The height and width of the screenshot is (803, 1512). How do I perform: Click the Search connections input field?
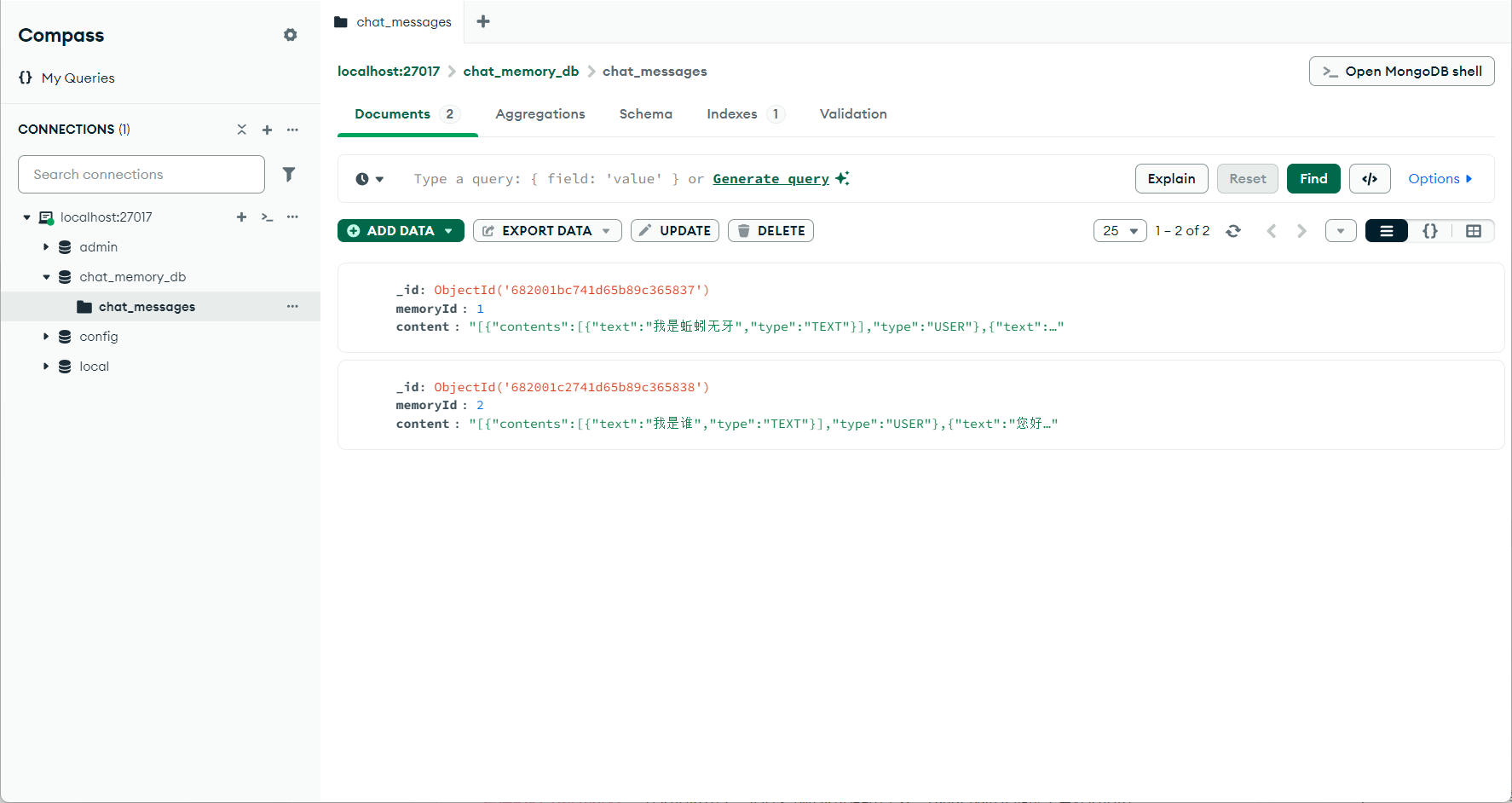[141, 174]
